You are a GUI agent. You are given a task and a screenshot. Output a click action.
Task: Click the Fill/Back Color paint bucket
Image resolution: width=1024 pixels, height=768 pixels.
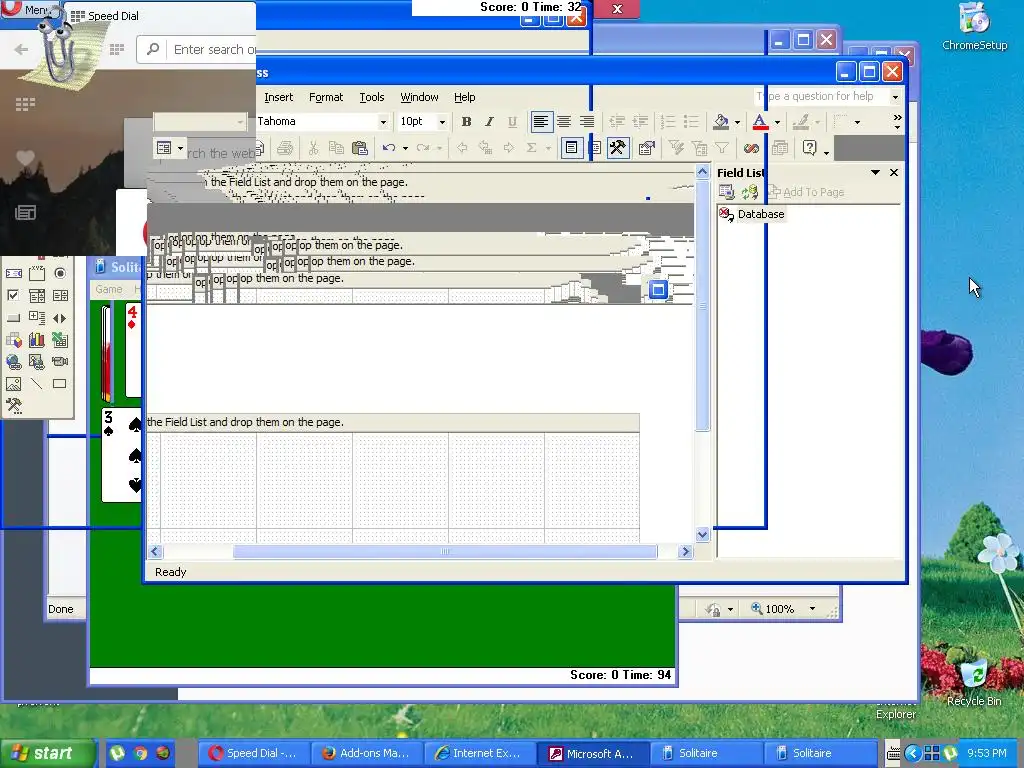(x=721, y=121)
